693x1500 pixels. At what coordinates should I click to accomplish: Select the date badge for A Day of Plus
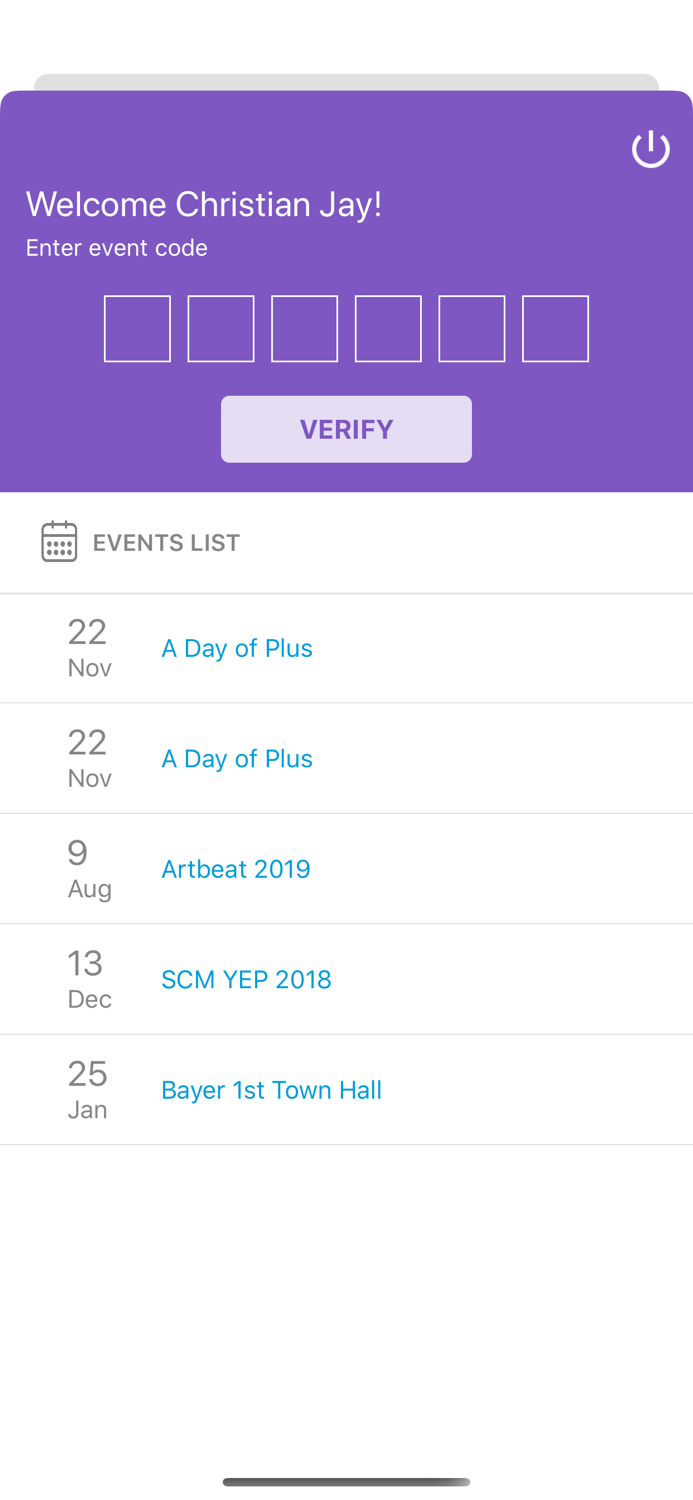point(87,648)
